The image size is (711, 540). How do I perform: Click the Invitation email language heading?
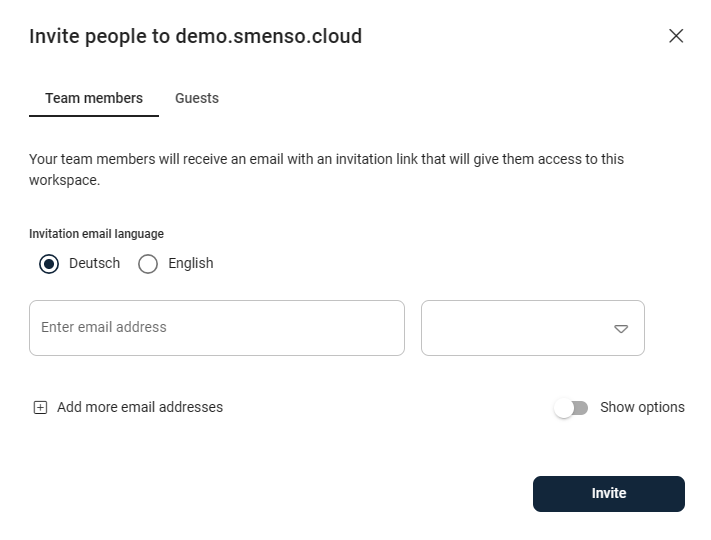pos(97,234)
